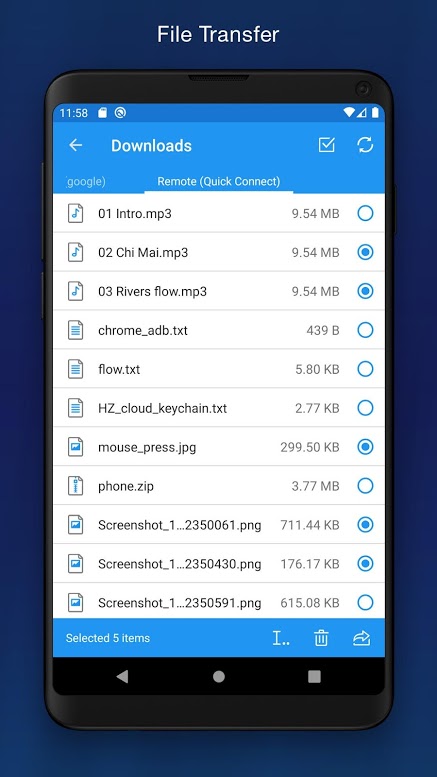
Task: Tap the 5.80 KB file size
Action: tap(317, 369)
